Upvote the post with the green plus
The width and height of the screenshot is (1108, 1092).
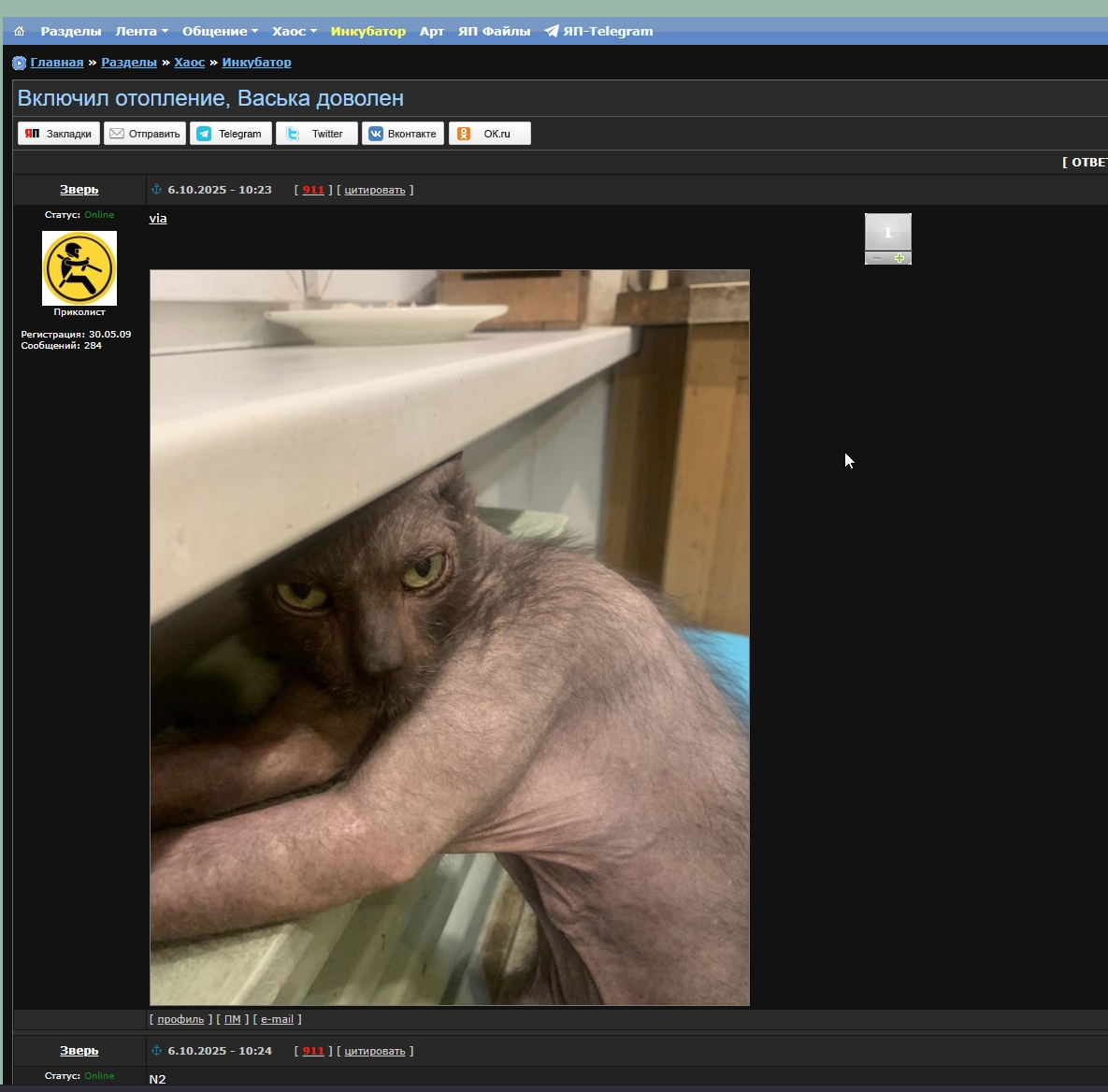pyautogui.click(x=899, y=258)
